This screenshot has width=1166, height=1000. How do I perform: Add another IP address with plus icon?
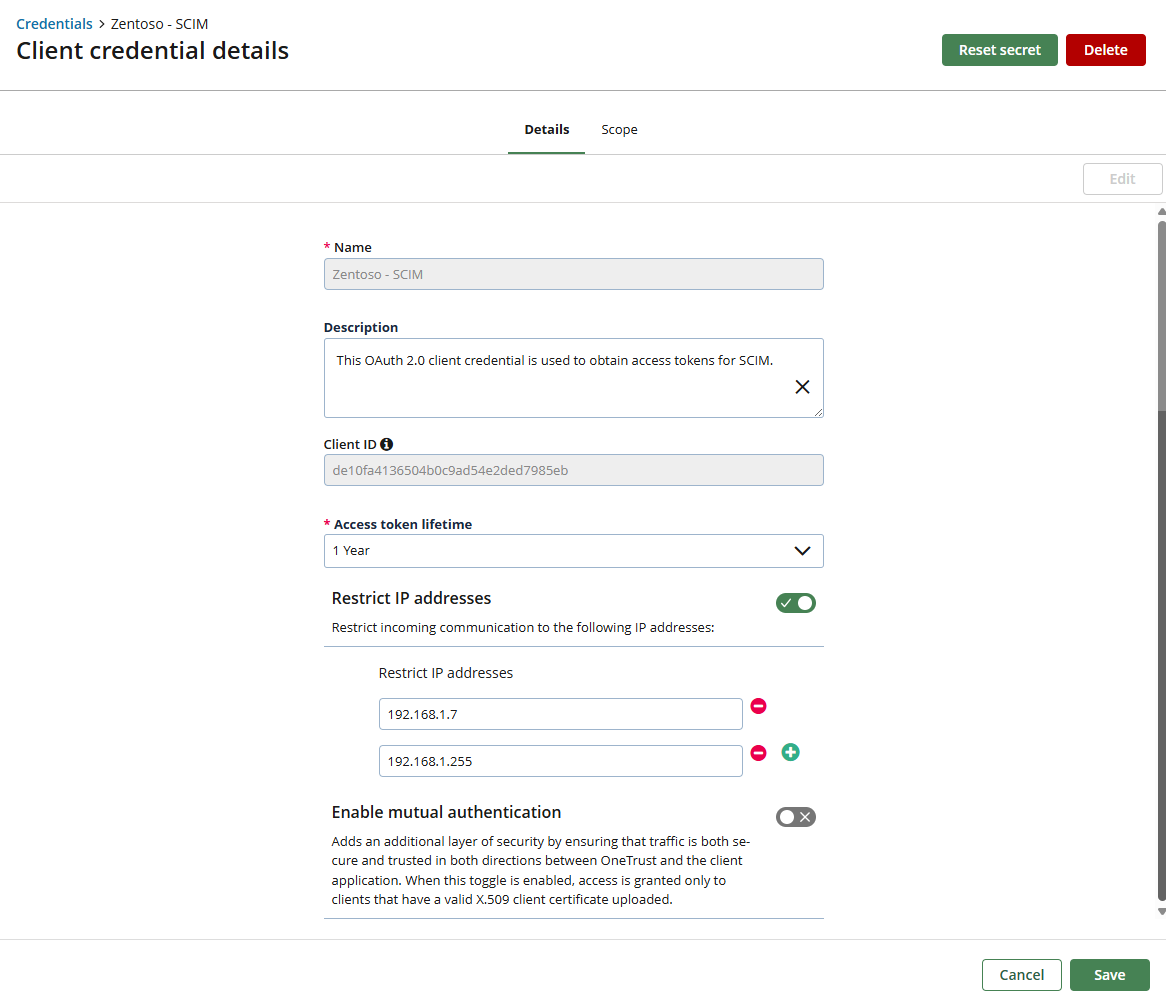[x=790, y=753]
